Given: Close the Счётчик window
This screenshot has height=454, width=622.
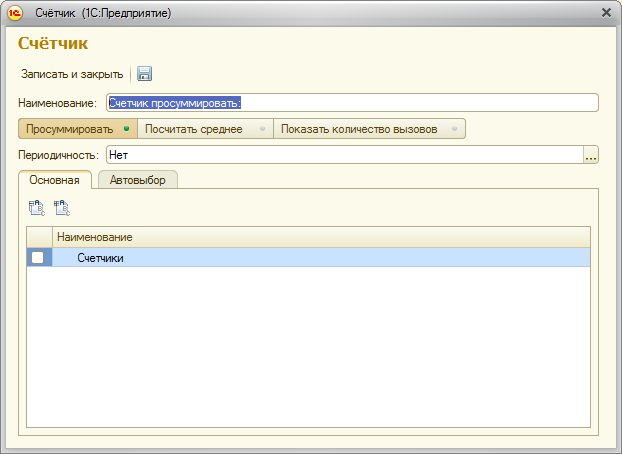Looking at the screenshot, I should (606, 12).
